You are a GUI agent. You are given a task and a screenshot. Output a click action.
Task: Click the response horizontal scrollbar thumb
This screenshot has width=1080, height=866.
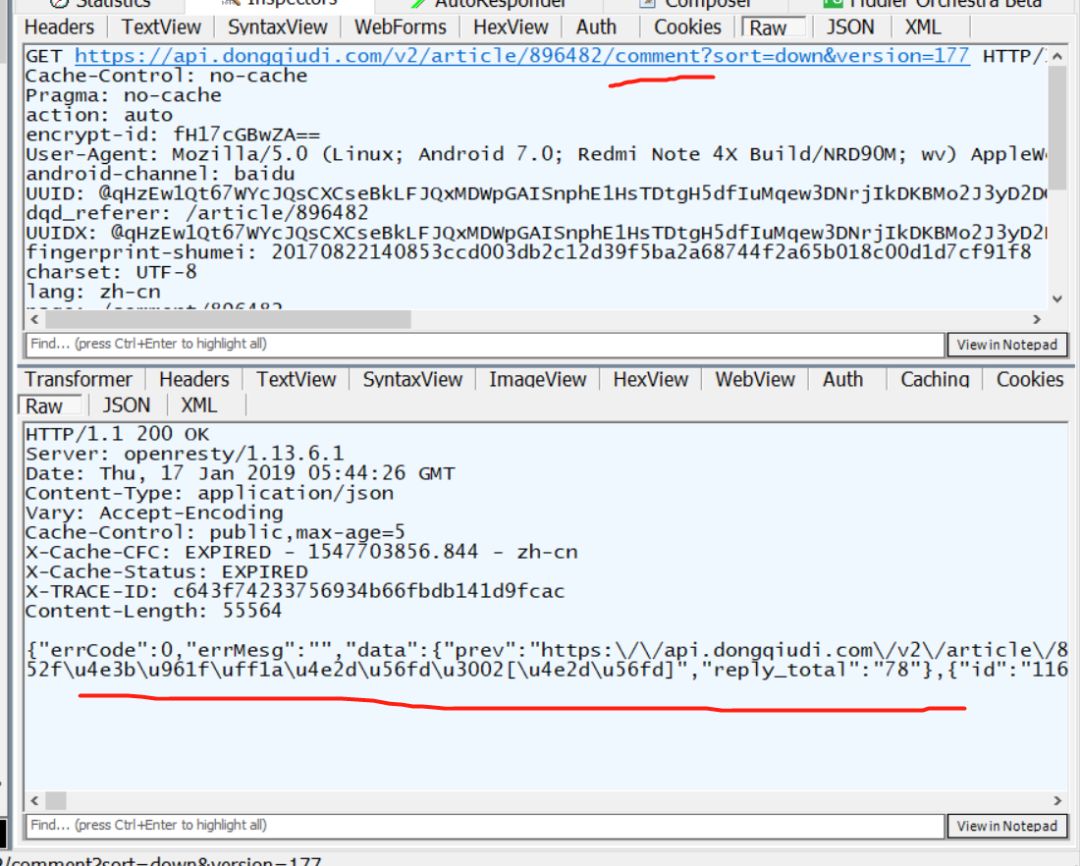pos(56,801)
